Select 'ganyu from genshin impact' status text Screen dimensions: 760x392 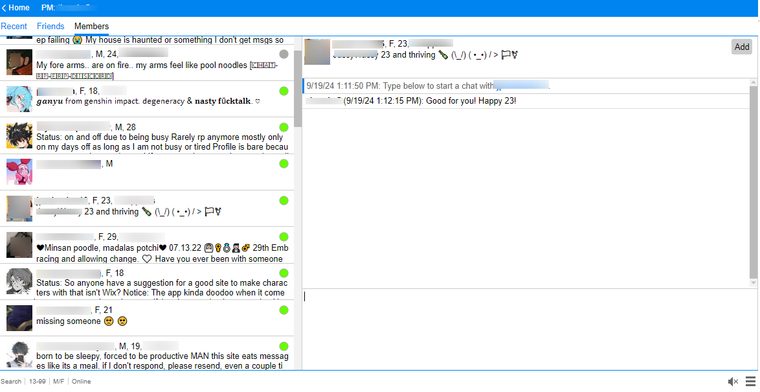coord(148,101)
